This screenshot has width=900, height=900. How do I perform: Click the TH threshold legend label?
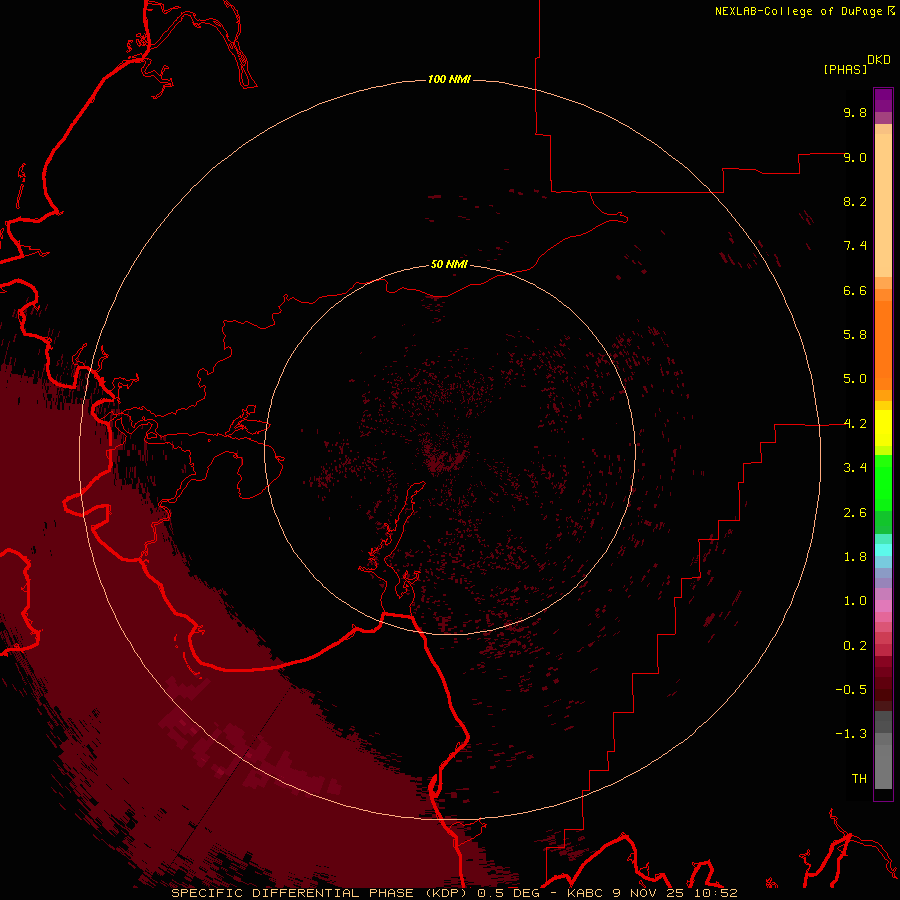pyautogui.click(x=859, y=779)
